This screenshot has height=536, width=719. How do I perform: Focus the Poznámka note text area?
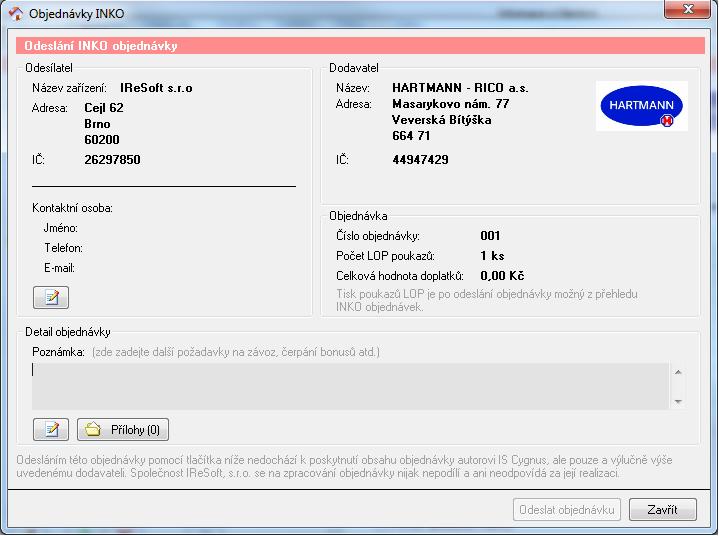[x=350, y=386]
